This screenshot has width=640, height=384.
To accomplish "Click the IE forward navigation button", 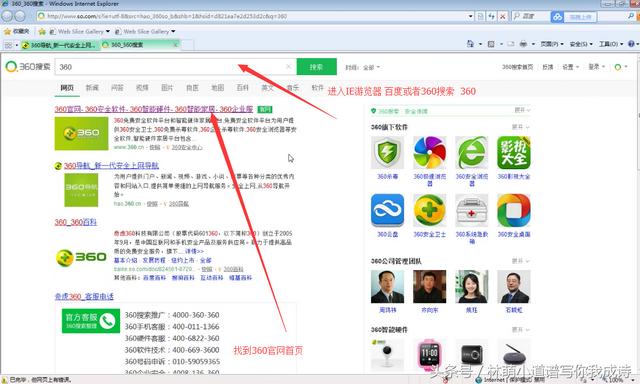I will click(20, 16).
